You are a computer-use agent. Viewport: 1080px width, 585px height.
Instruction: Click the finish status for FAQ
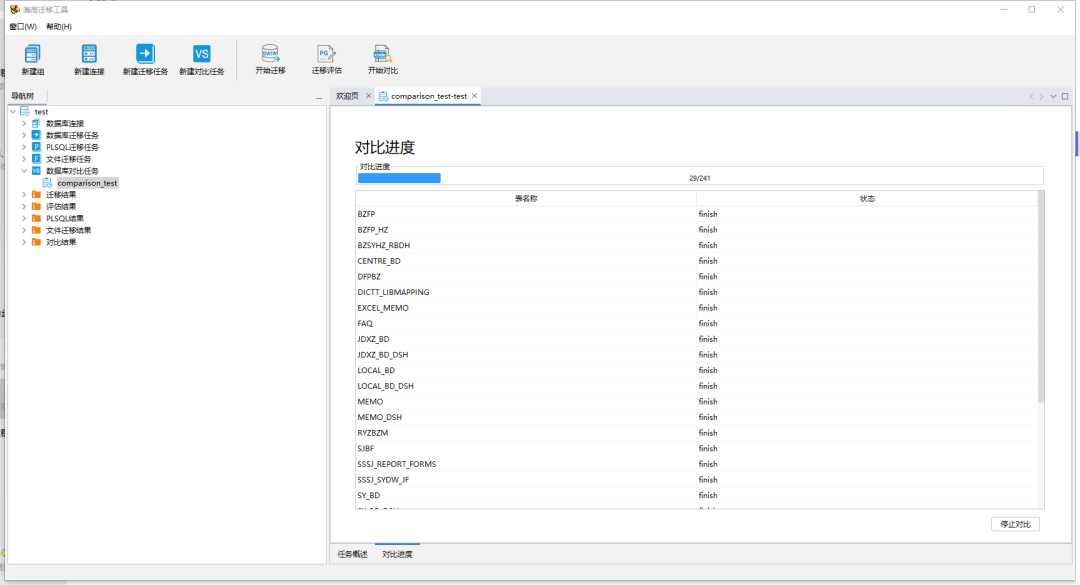(708, 323)
